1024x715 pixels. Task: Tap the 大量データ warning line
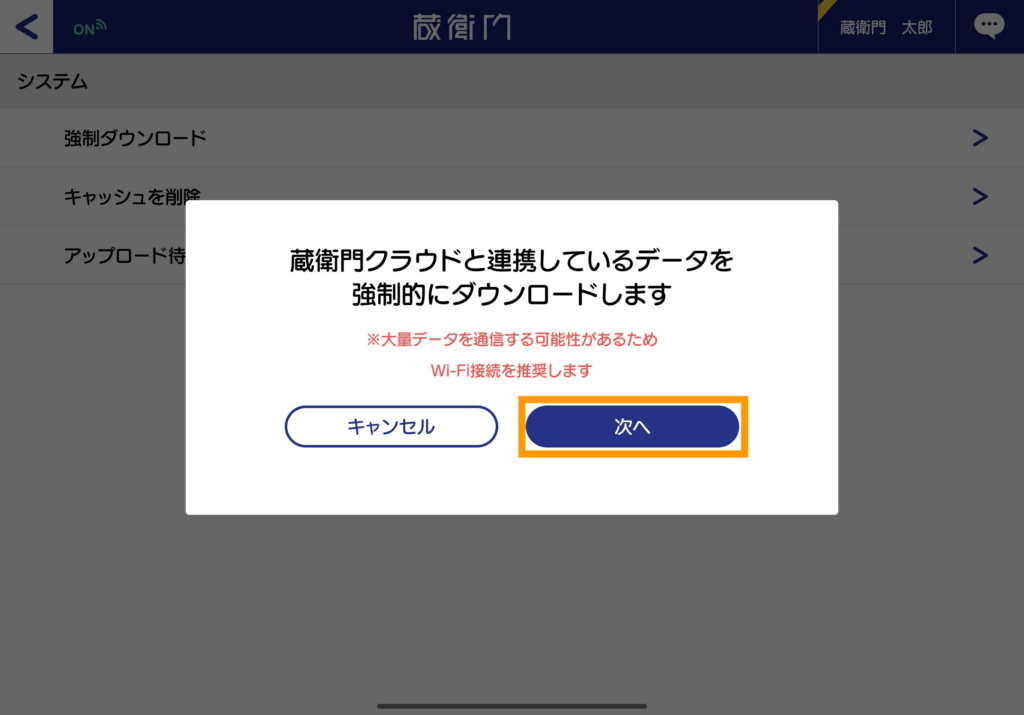pyautogui.click(x=511, y=340)
